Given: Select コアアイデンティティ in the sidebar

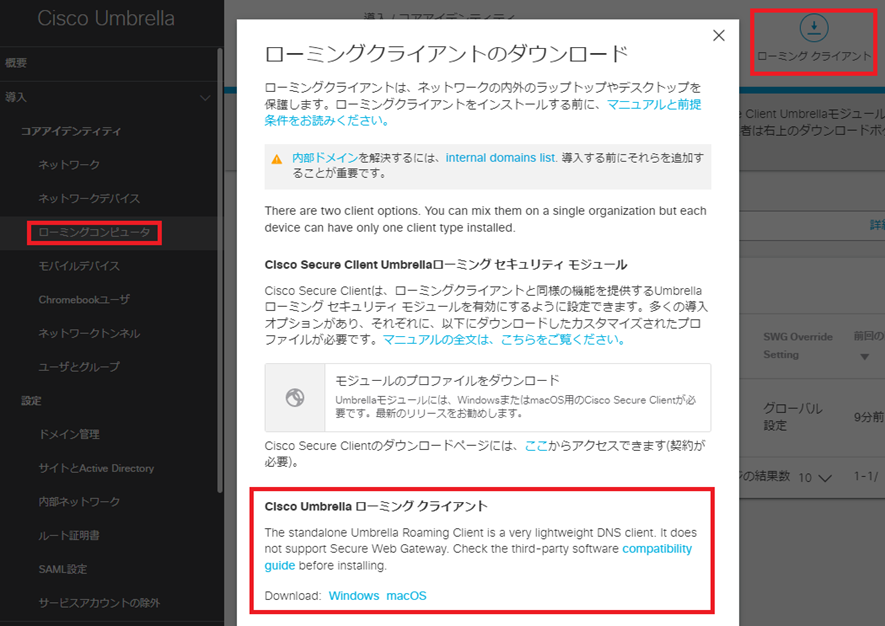Looking at the screenshot, I should coord(71,131).
